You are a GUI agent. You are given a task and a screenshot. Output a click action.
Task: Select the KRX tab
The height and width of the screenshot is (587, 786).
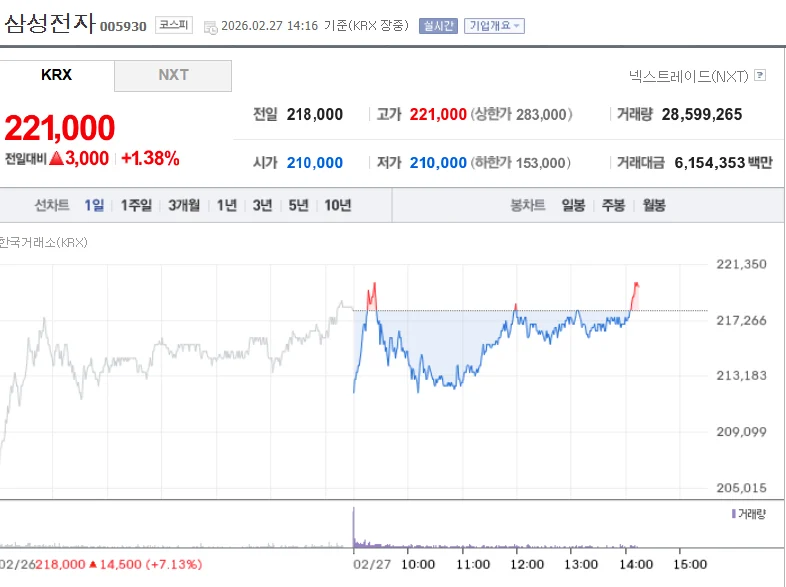point(57,75)
